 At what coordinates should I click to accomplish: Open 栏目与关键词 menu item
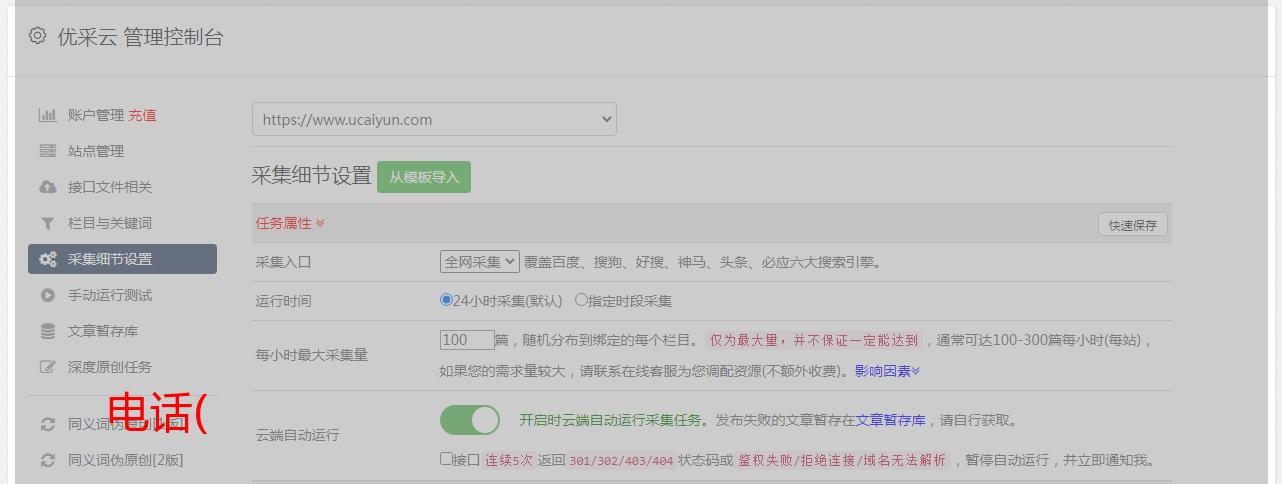[x=110, y=223]
